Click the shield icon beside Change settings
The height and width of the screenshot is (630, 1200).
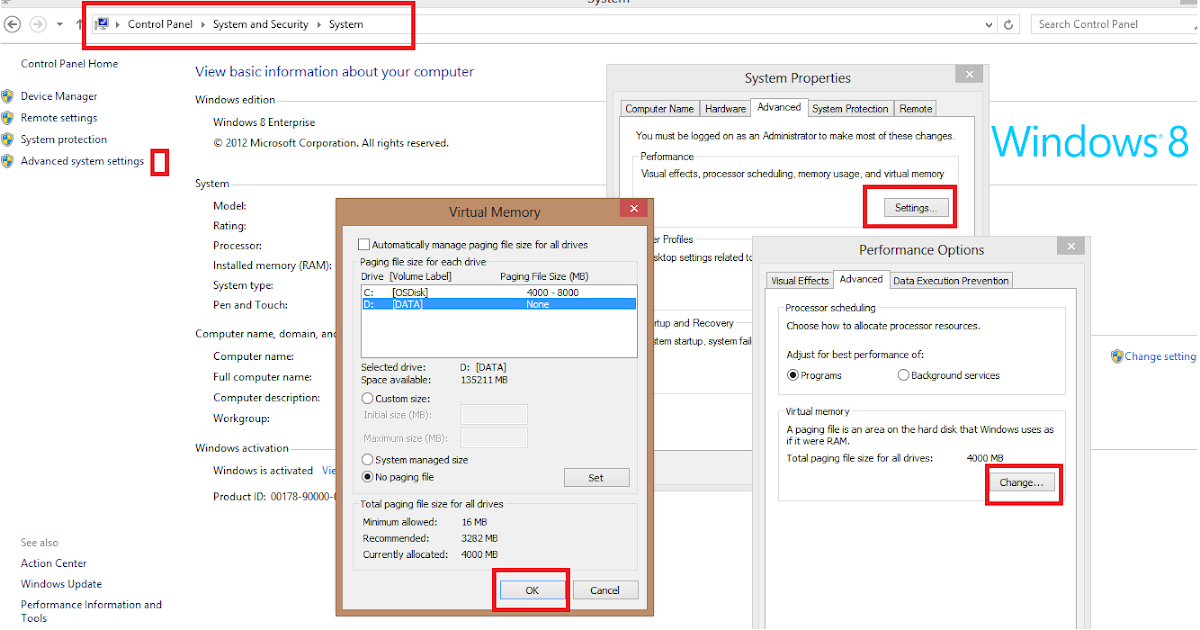coord(1117,356)
